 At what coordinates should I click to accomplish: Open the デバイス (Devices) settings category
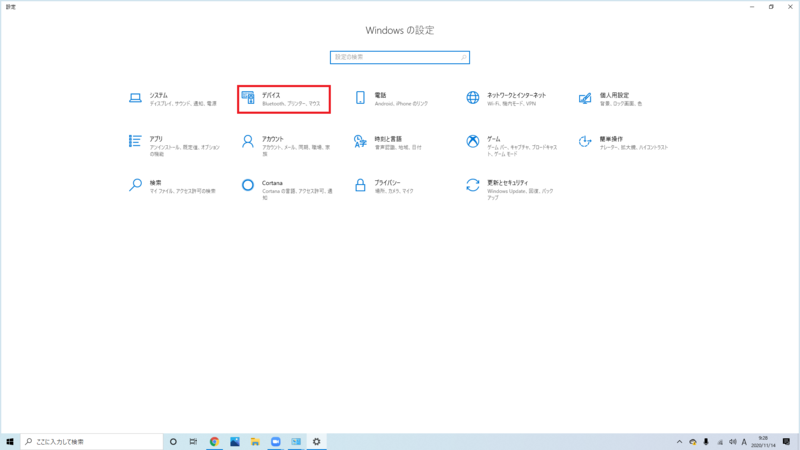click(284, 99)
